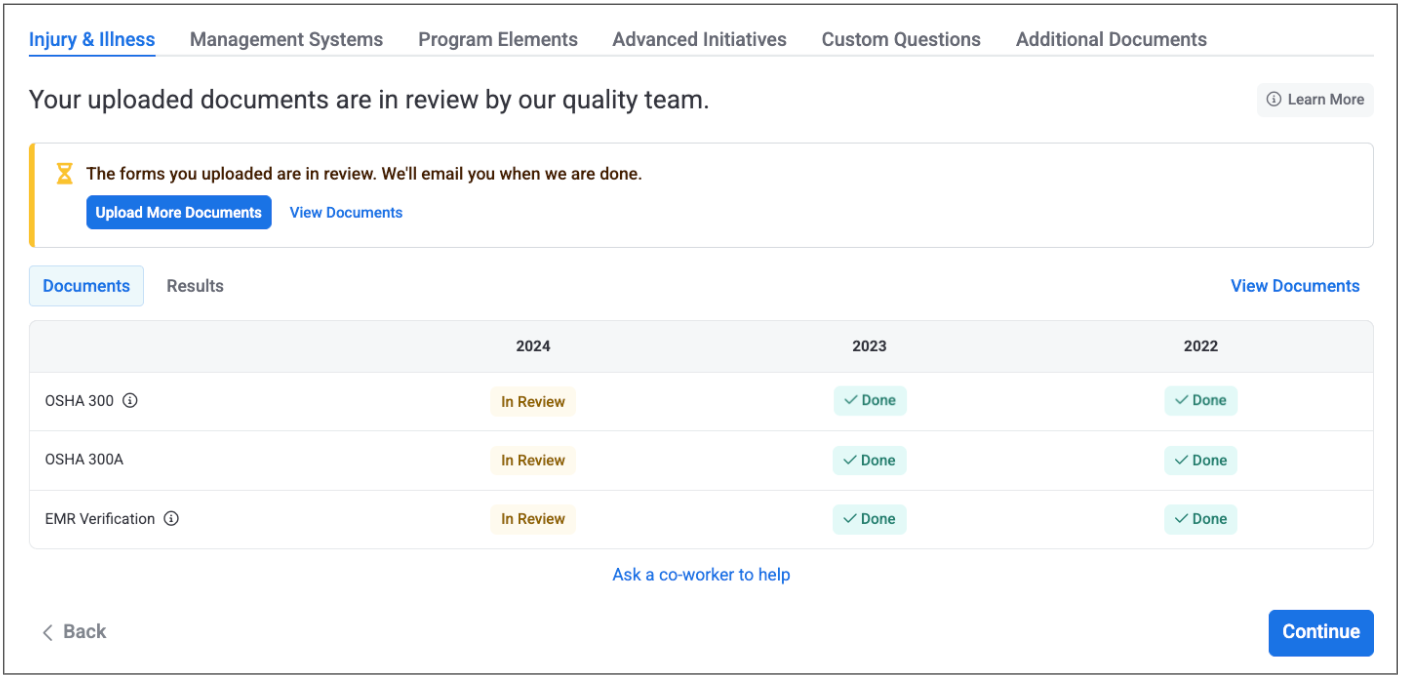Select the Custom Questions tab
Screen dimensions: 1402x678
click(900, 40)
